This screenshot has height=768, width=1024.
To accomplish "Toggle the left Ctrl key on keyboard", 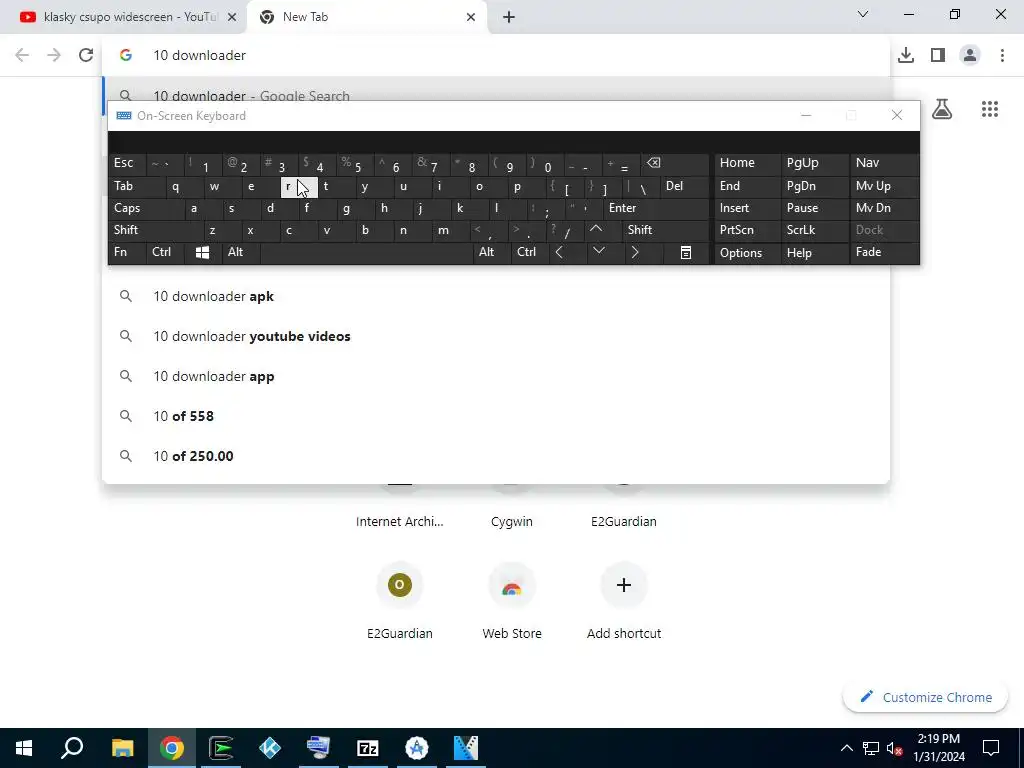I will (165, 252).
